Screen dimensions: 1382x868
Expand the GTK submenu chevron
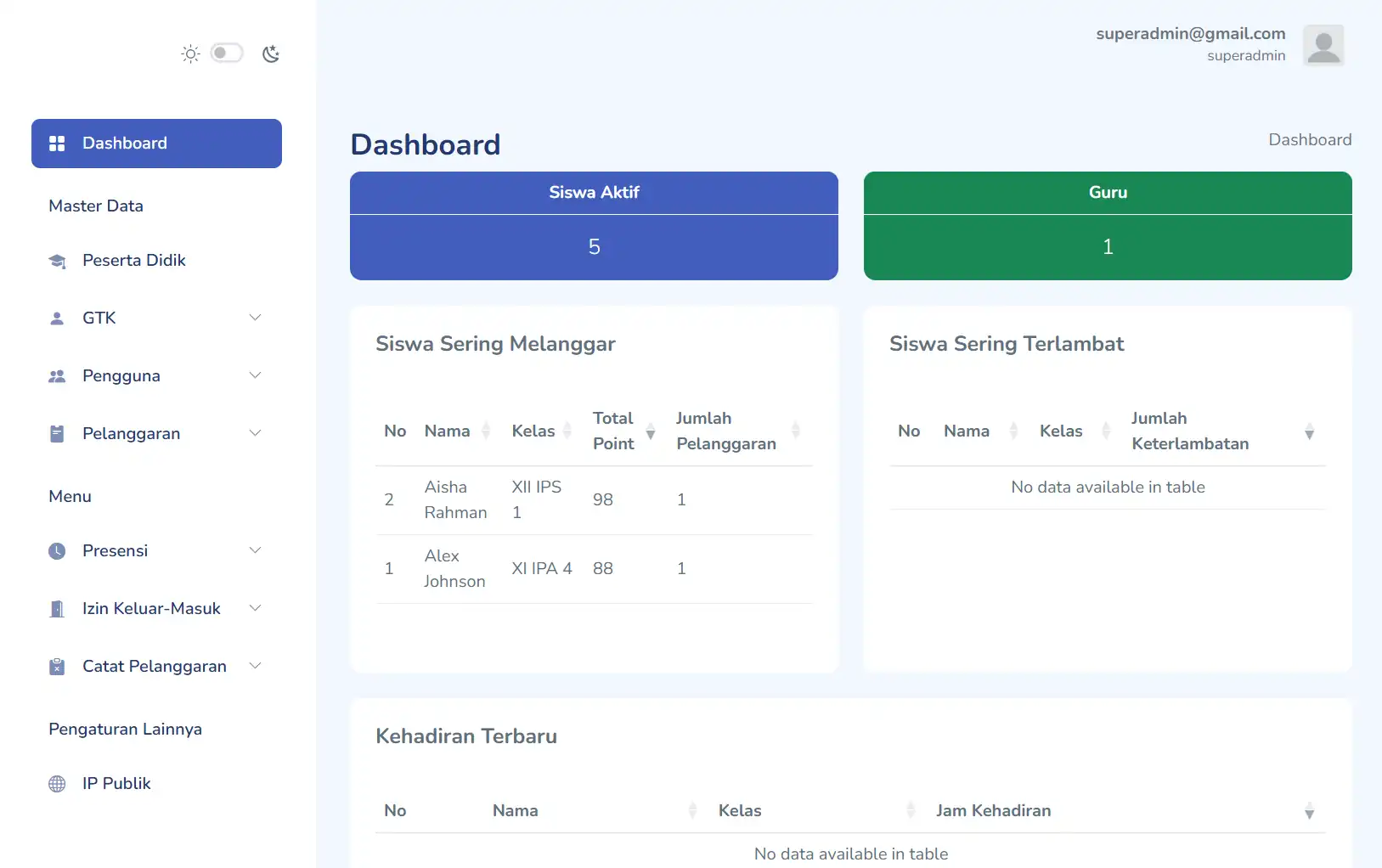pos(256,317)
